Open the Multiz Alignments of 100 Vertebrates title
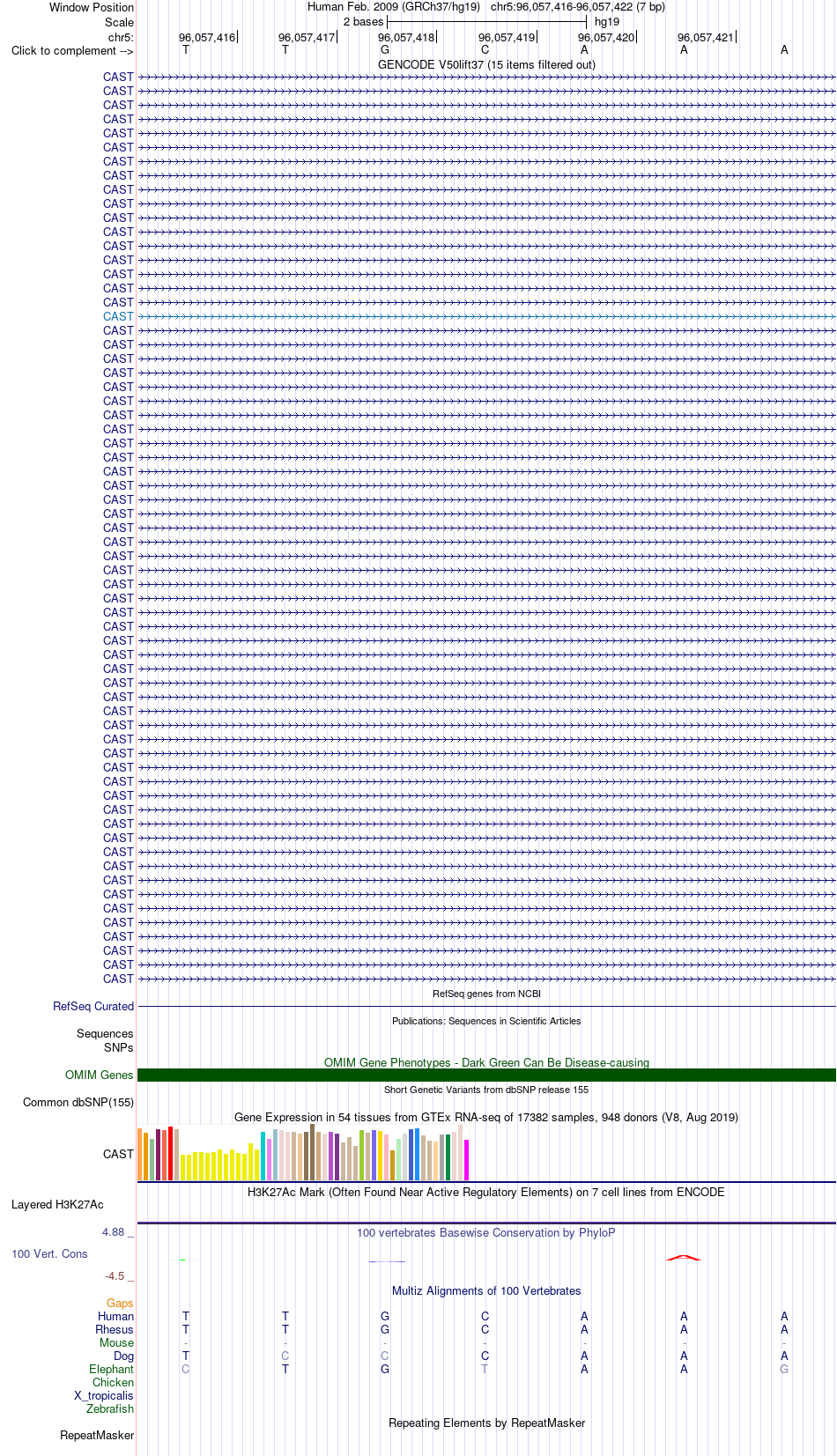Screen dimensions: 837x1456 point(486,1290)
